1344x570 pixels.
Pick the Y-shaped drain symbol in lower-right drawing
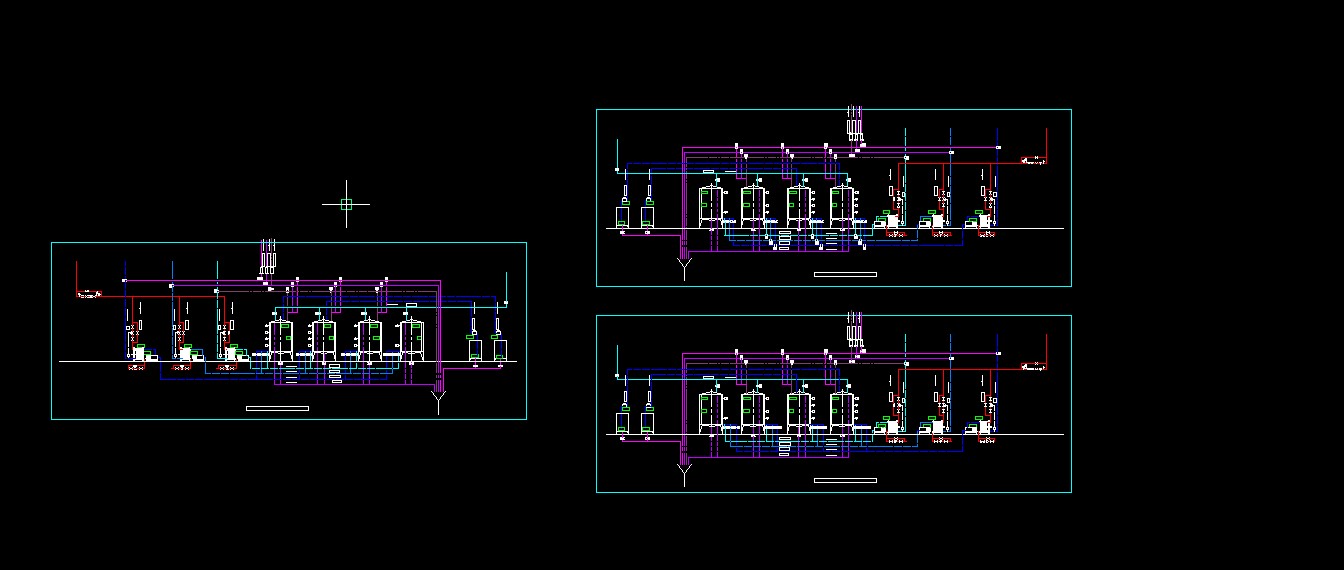pyautogui.click(x=684, y=474)
